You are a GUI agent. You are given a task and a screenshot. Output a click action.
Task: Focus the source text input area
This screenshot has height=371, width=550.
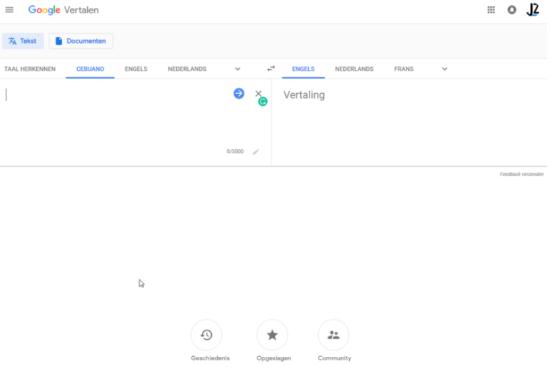coord(116,119)
